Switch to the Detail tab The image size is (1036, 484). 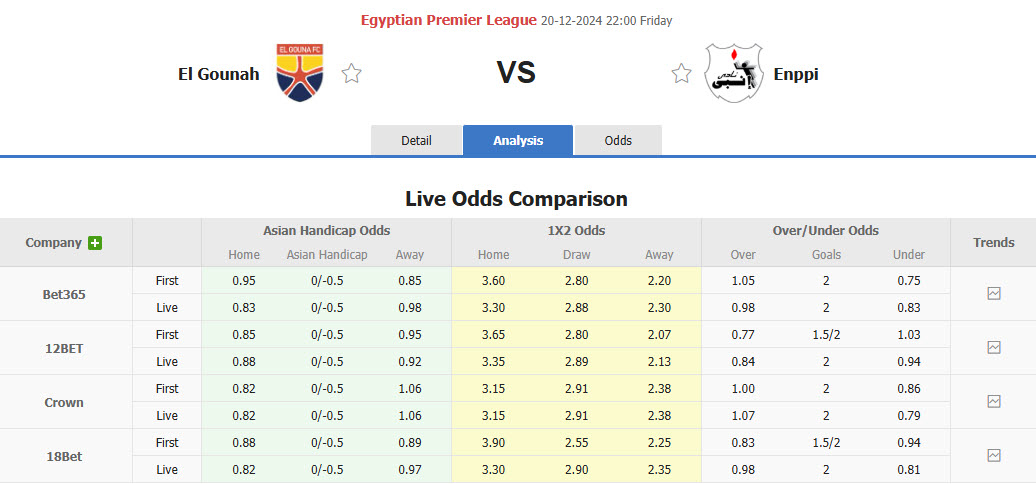click(416, 141)
